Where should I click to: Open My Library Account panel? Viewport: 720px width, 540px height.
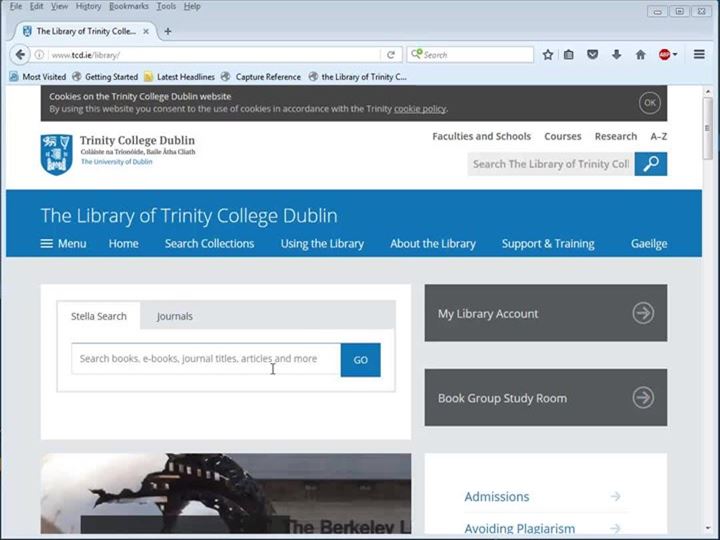point(545,313)
